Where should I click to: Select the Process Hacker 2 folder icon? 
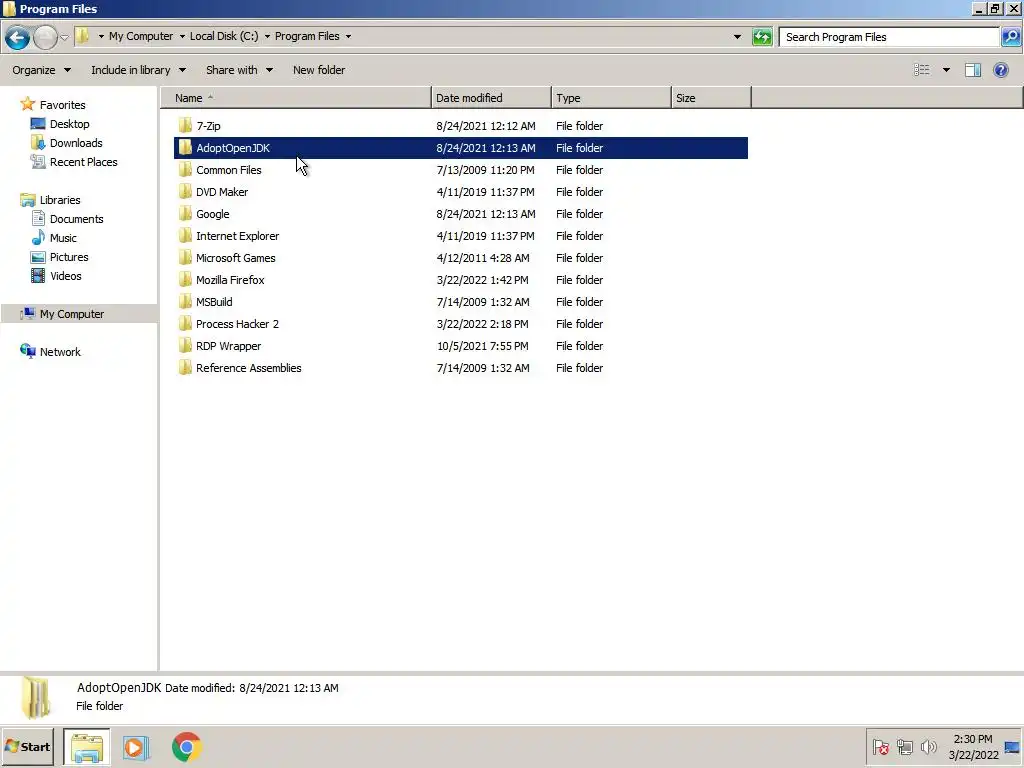(185, 324)
